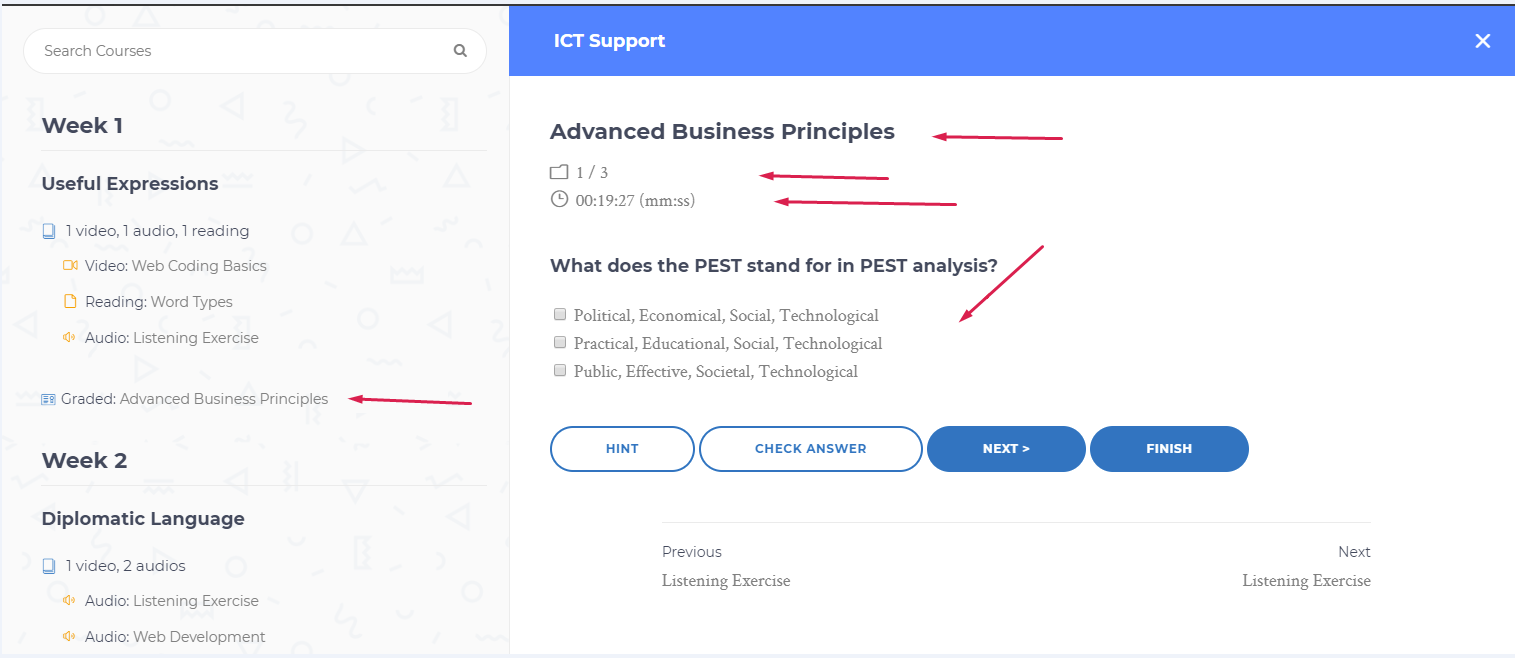Check the Practical, Educational, Social, Technological option
1515x658 pixels.
click(560, 342)
